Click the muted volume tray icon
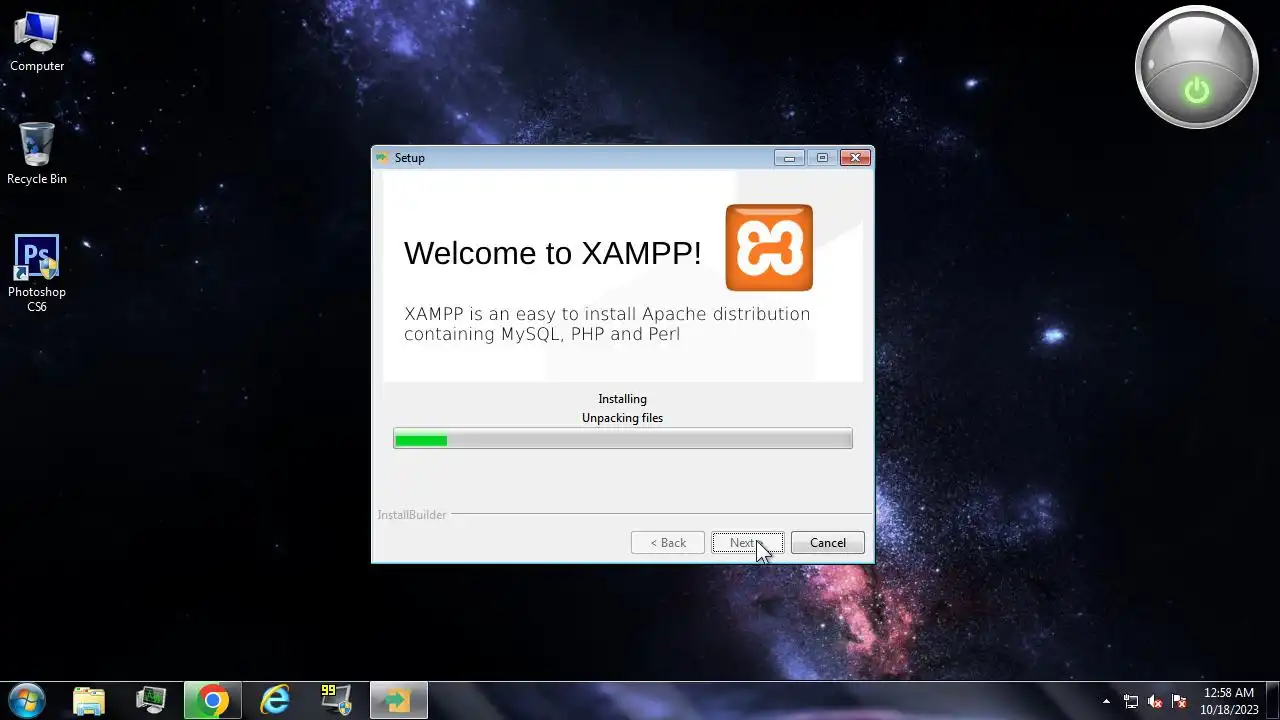The image size is (1280, 720). tap(1155, 701)
